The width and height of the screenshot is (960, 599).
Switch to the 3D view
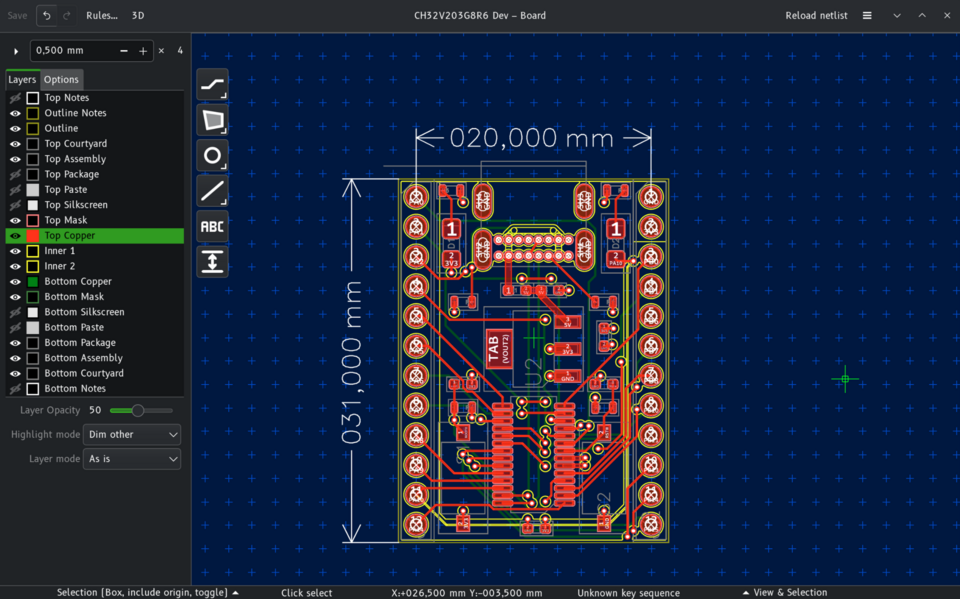[138, 15]
